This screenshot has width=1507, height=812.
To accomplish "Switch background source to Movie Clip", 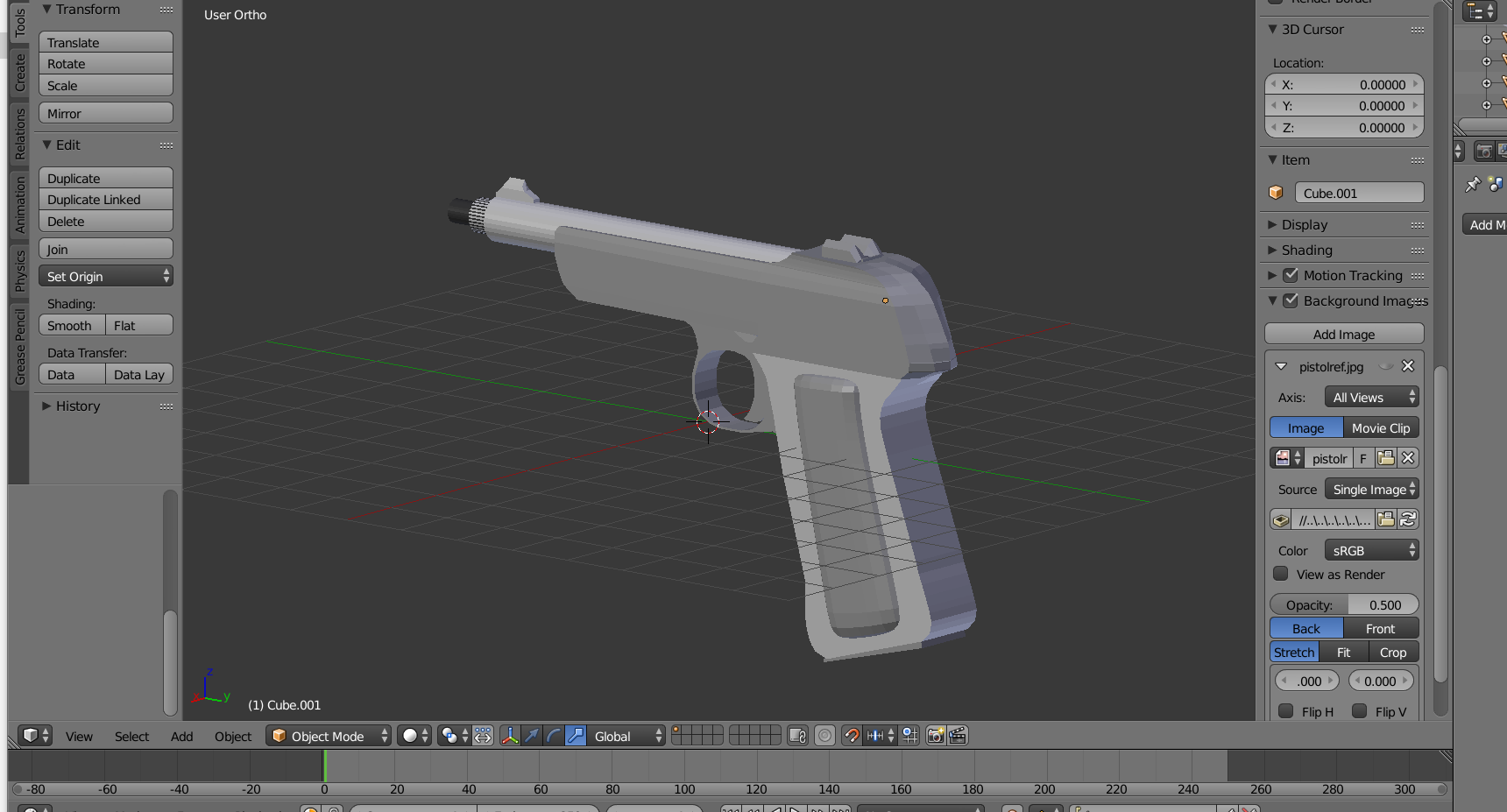I will pyautogui.click(x=1381, y=427).
